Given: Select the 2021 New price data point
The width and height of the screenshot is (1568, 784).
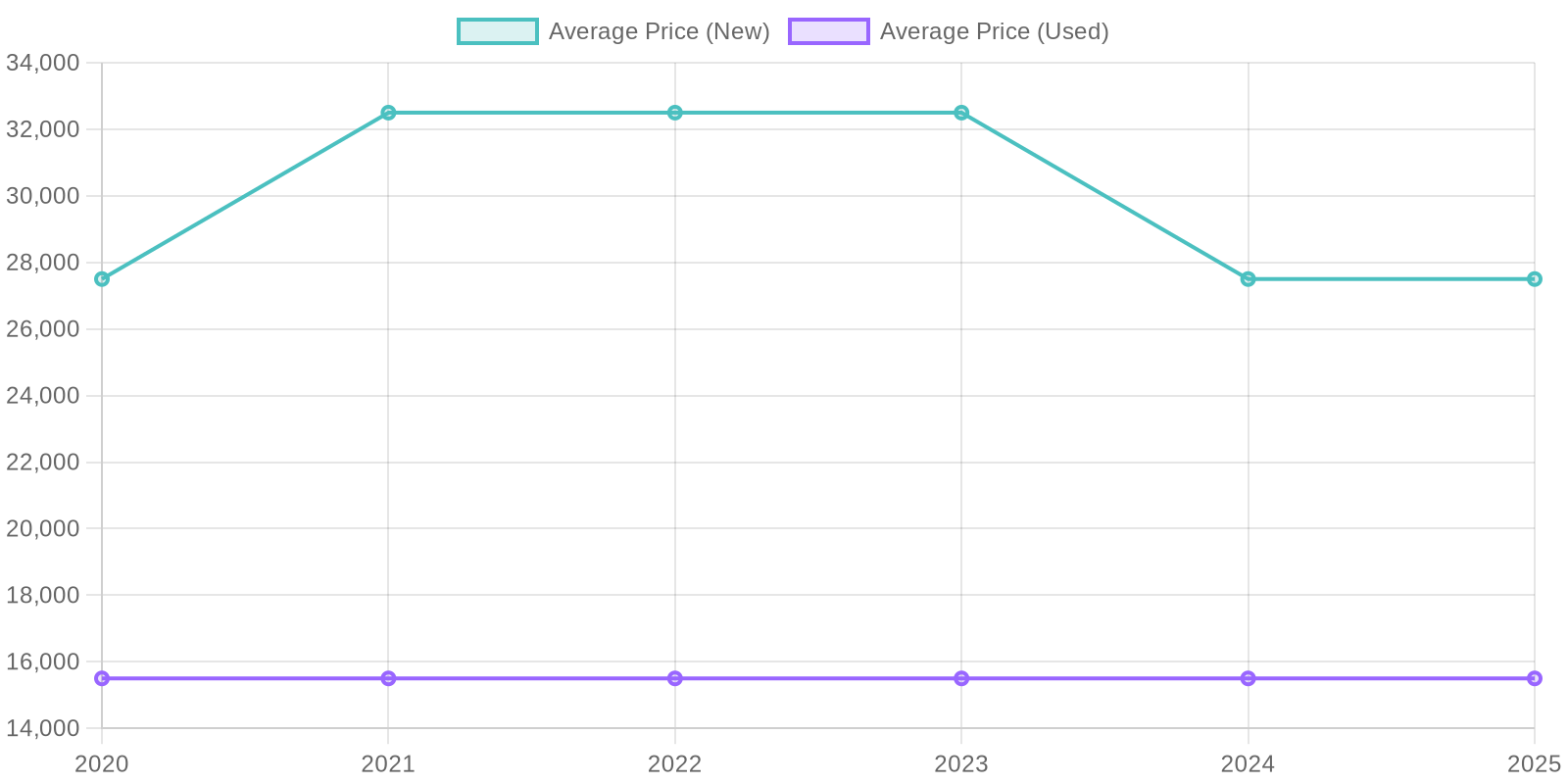Looking at the screenshot, I should click(388, 113).
